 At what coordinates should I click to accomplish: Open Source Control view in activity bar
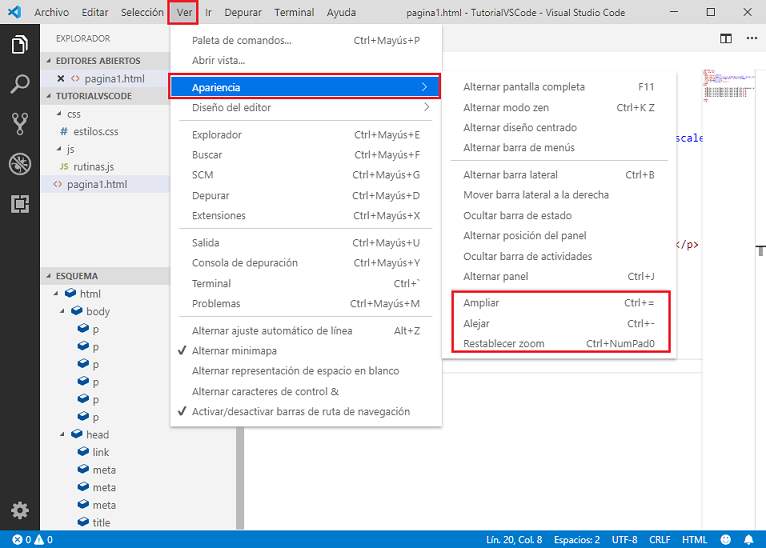coord(20,124)
